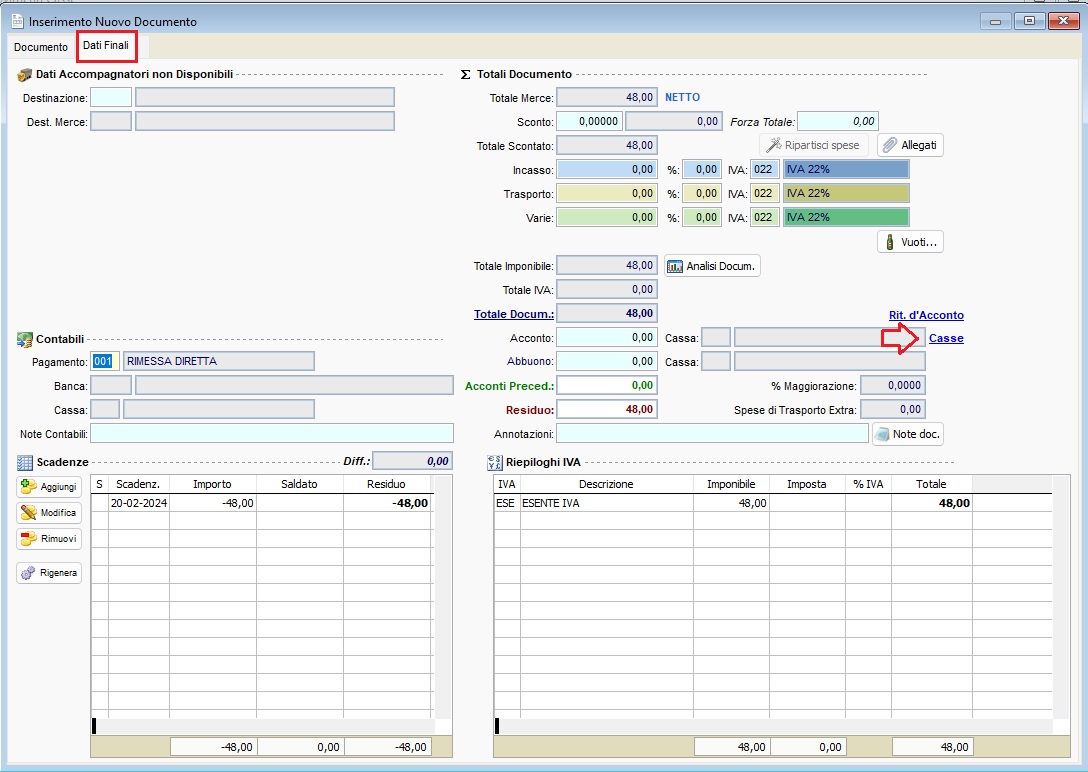Click the Ripartisci spese button
This screenshot has width=1088, height=772.
point(812,144)
